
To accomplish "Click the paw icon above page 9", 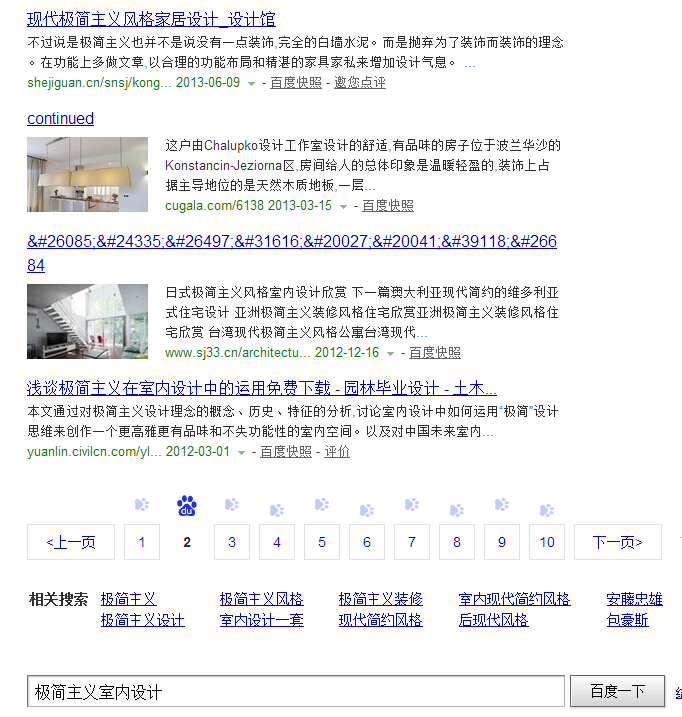I will (x=502, y=504).
